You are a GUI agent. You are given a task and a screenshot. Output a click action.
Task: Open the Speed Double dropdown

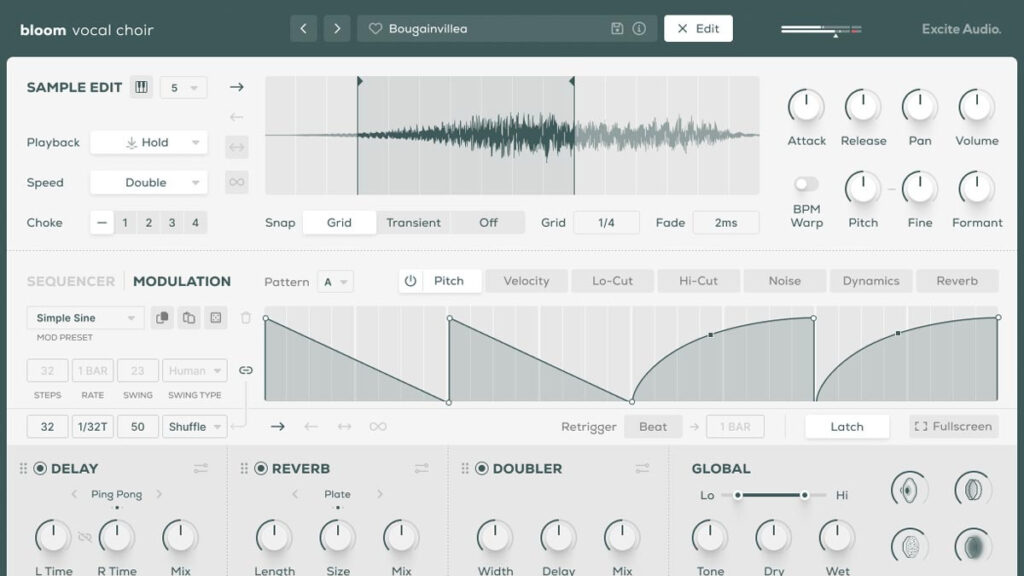click(x=149, y=182)
